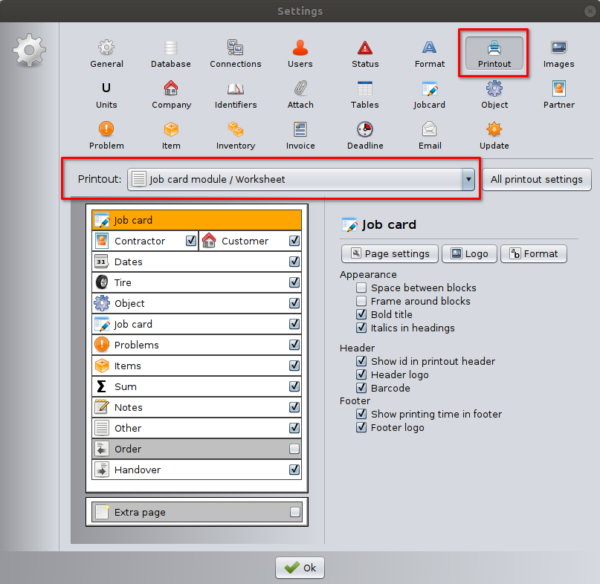Open the Problem settings section

(106, 136)
